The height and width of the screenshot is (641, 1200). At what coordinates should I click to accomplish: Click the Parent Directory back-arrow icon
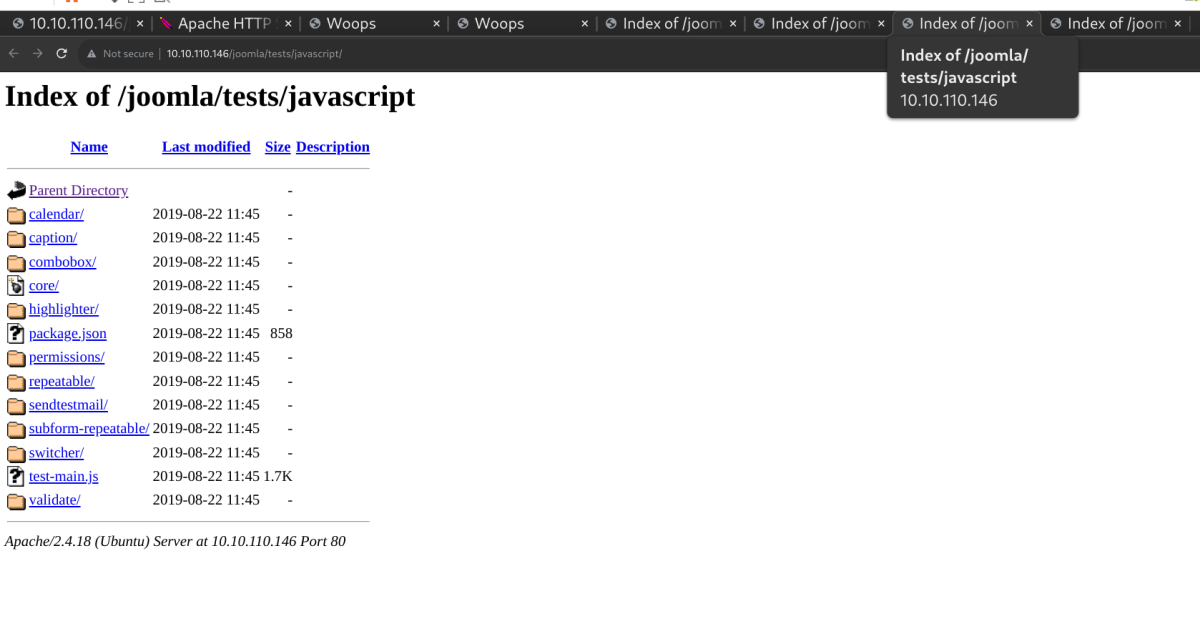(16, 191)
